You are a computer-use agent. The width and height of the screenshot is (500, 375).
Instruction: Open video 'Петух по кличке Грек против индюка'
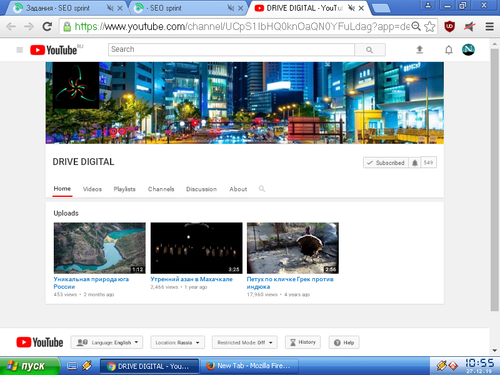(290, 283)
